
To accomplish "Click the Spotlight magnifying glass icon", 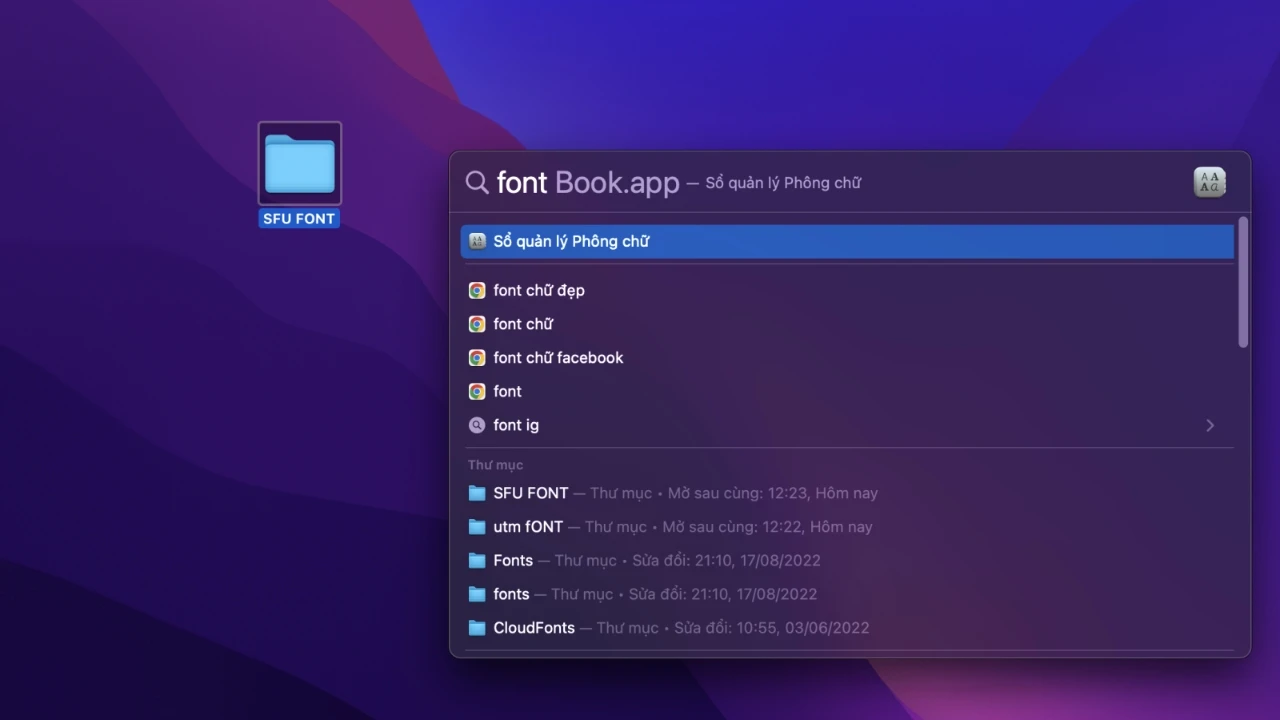I will [x=477, y=182].
